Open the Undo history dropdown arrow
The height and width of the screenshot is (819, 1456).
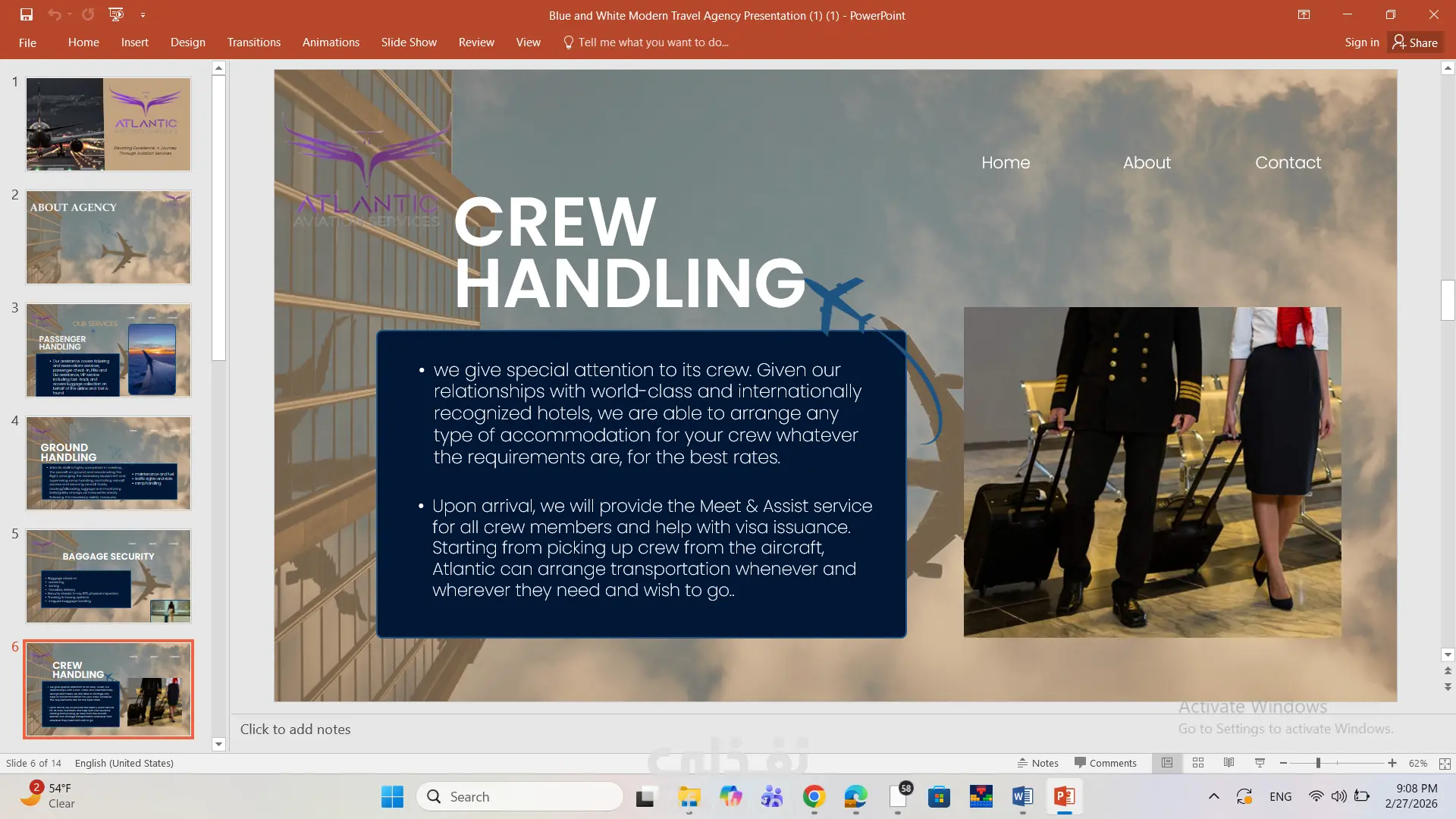(70, 15)
